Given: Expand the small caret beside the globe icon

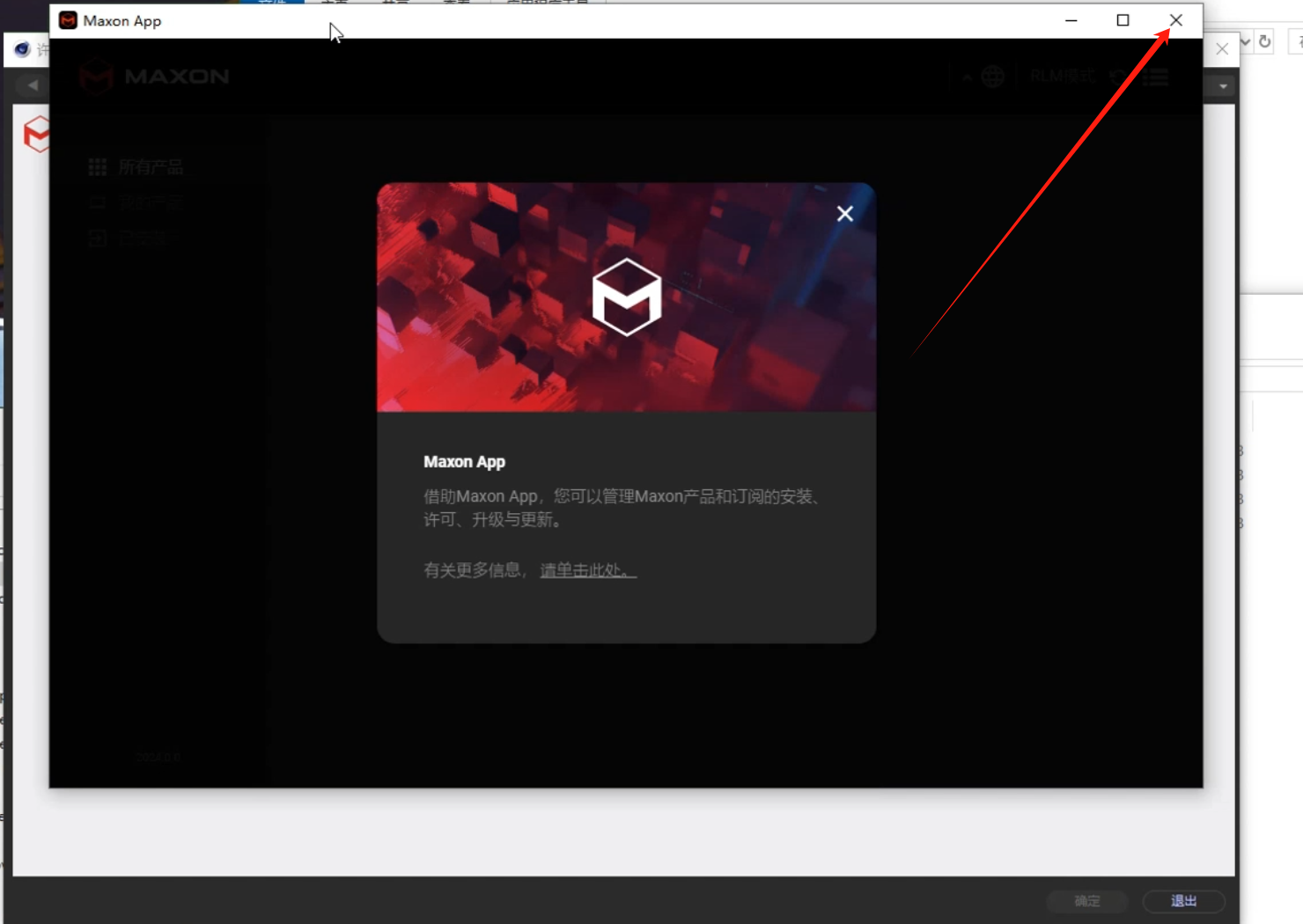Looking at the screenshot, I should 967,77.
